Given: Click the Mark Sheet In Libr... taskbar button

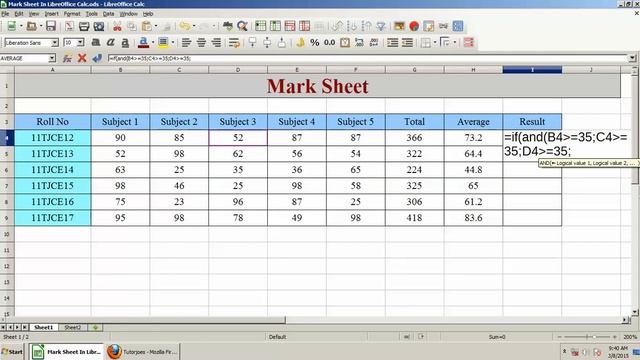Looking at the screenshot, I should (67, 352).
